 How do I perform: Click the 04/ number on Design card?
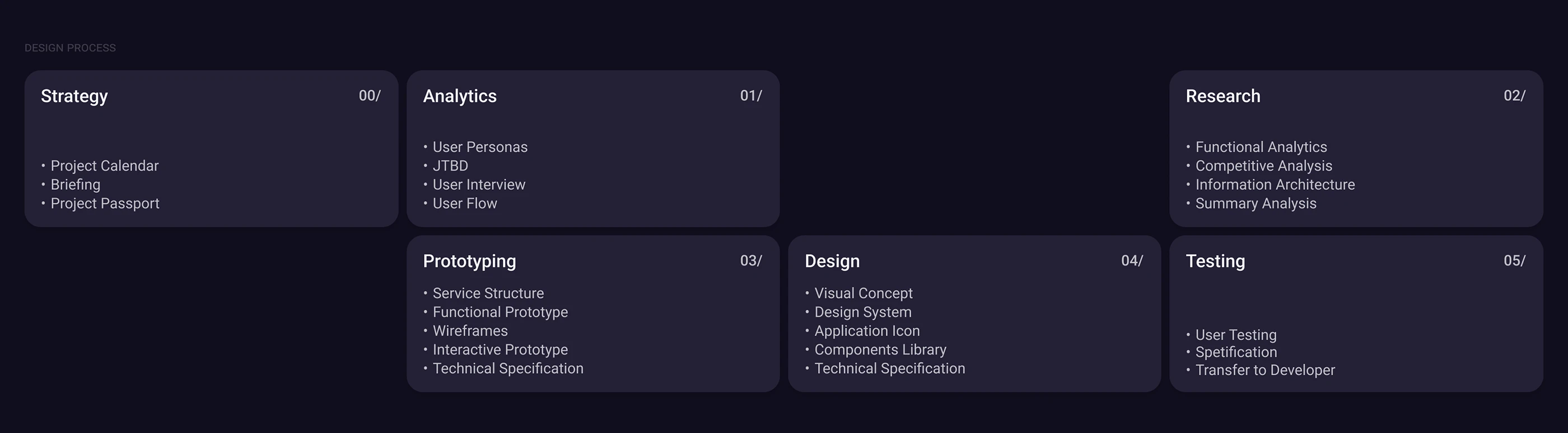(x=1132, y=260)
